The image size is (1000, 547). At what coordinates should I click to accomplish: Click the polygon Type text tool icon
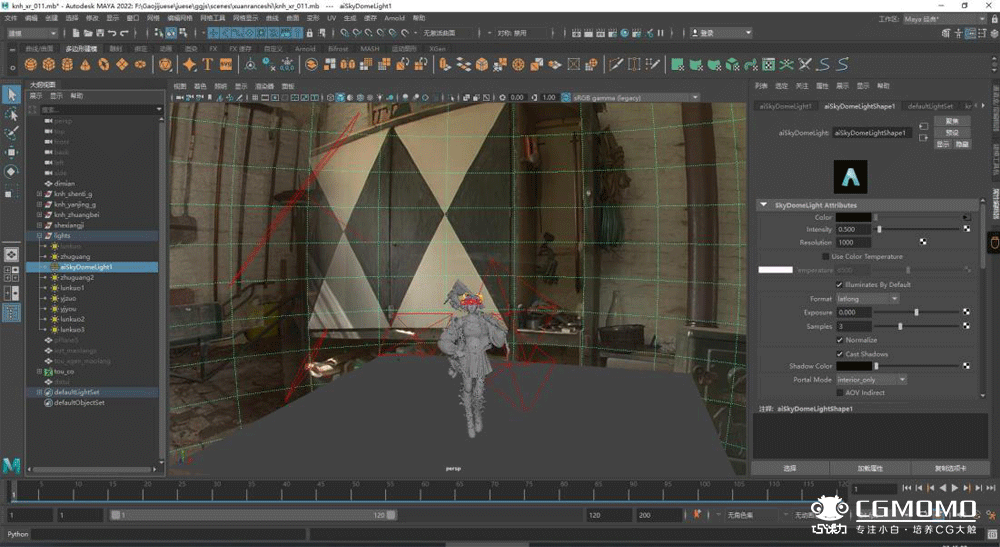(207, 64)
